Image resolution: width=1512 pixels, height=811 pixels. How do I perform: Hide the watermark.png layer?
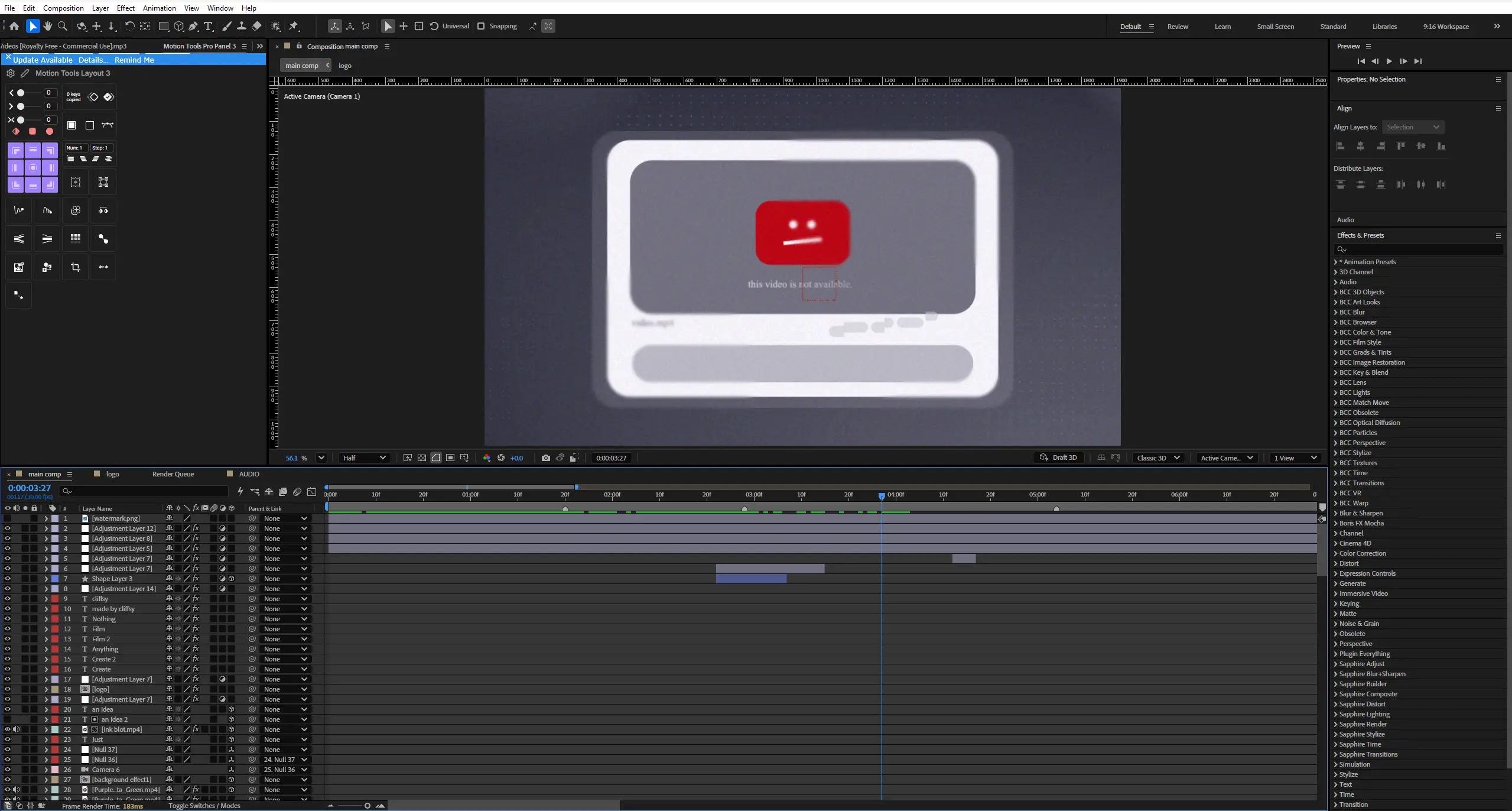8,518
